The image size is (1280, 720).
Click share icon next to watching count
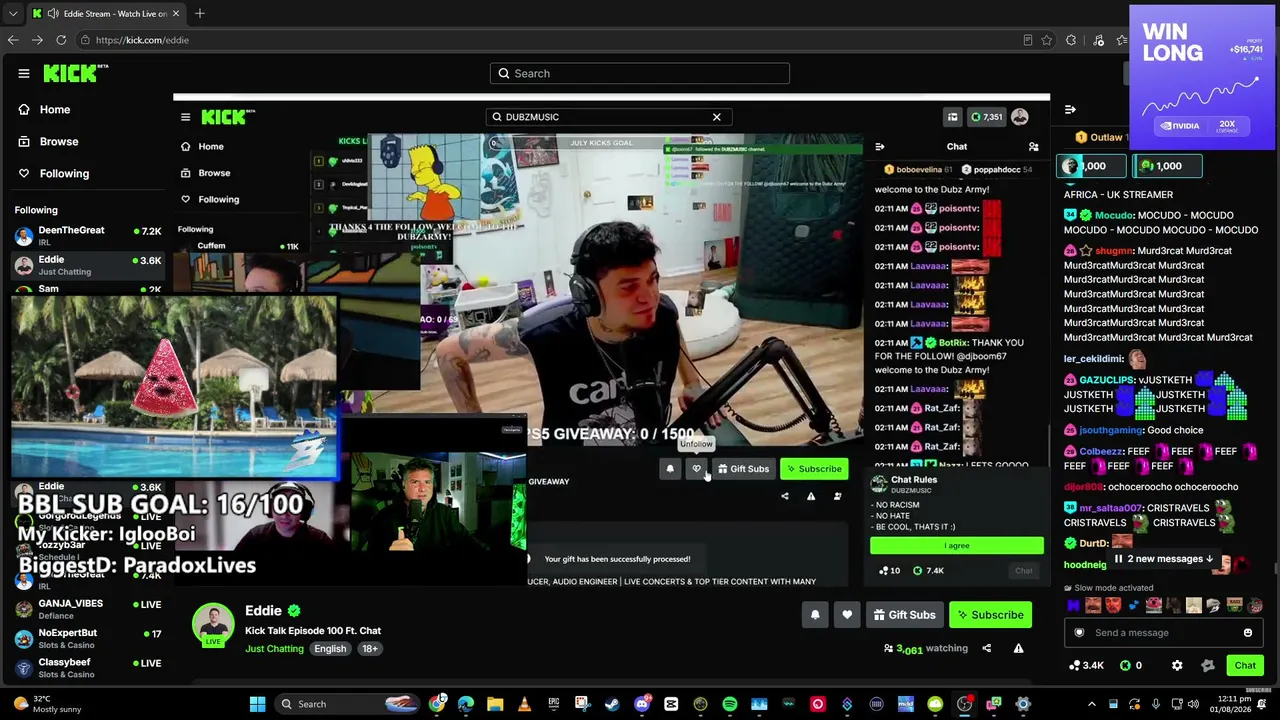pyautogui.click(x=986, y=649)
